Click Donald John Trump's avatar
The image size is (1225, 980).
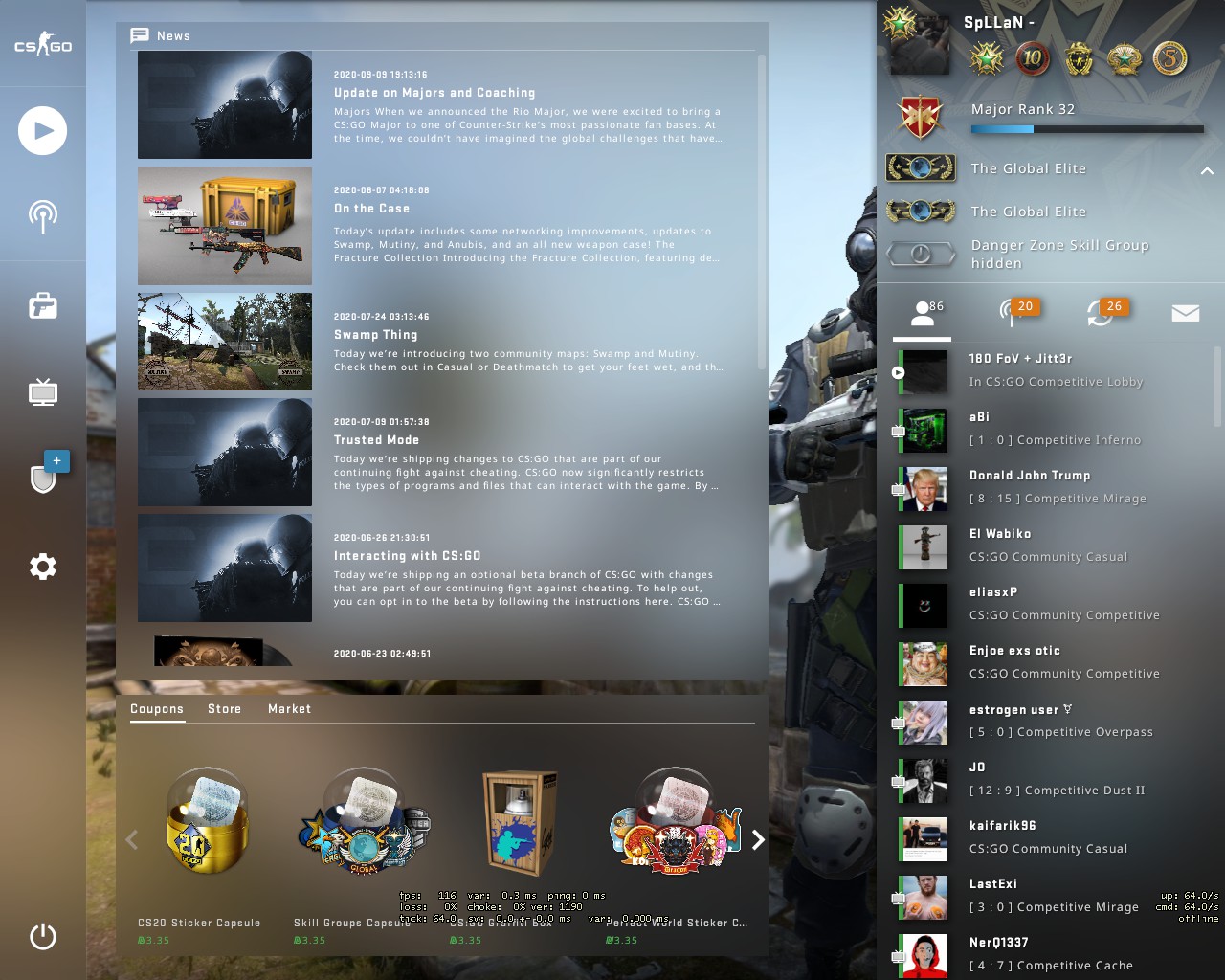point(925,490)
